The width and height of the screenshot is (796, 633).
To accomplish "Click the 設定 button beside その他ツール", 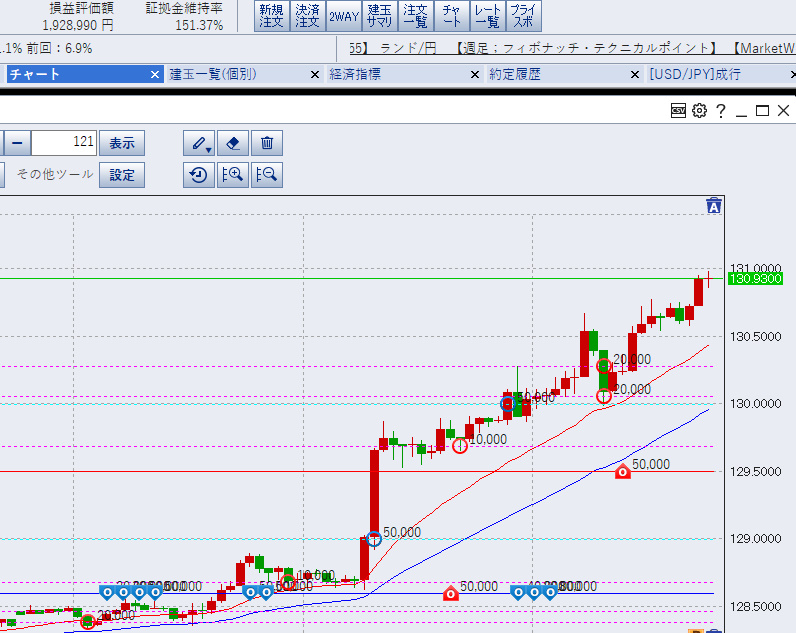I will 122,175.
